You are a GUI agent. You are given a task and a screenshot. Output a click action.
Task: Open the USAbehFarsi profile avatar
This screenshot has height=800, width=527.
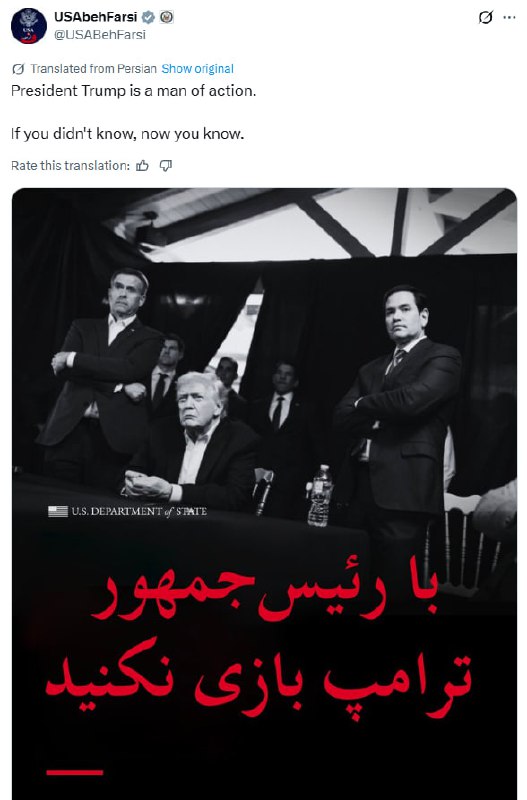pyautogui.click(x=29, y=26)
